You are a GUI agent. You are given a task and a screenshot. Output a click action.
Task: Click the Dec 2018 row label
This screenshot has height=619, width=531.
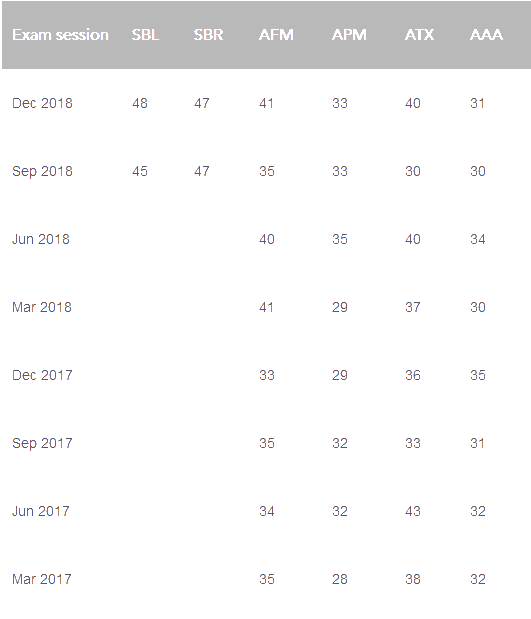[42, 103]
